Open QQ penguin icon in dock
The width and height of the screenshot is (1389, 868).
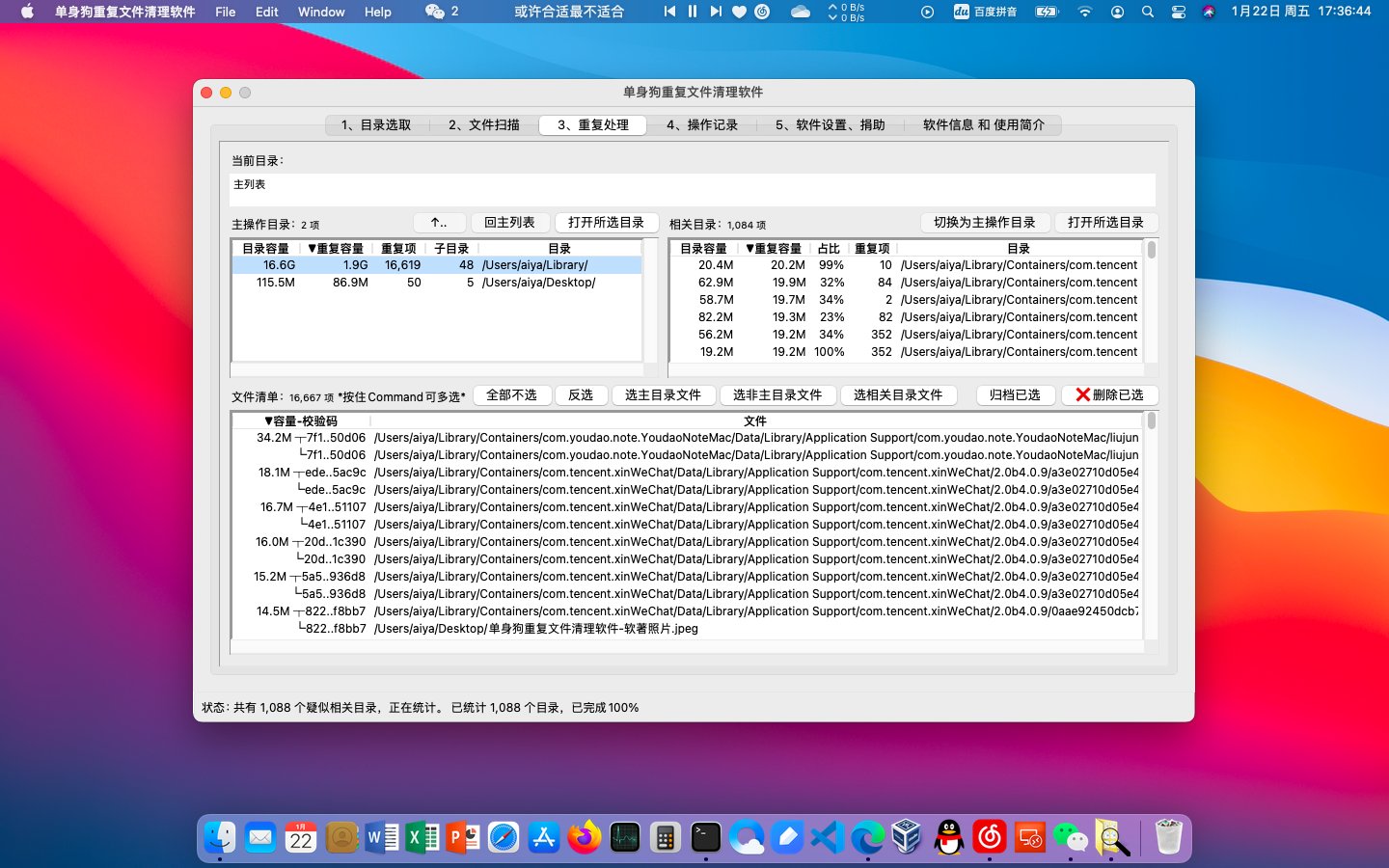pos(949,837)
